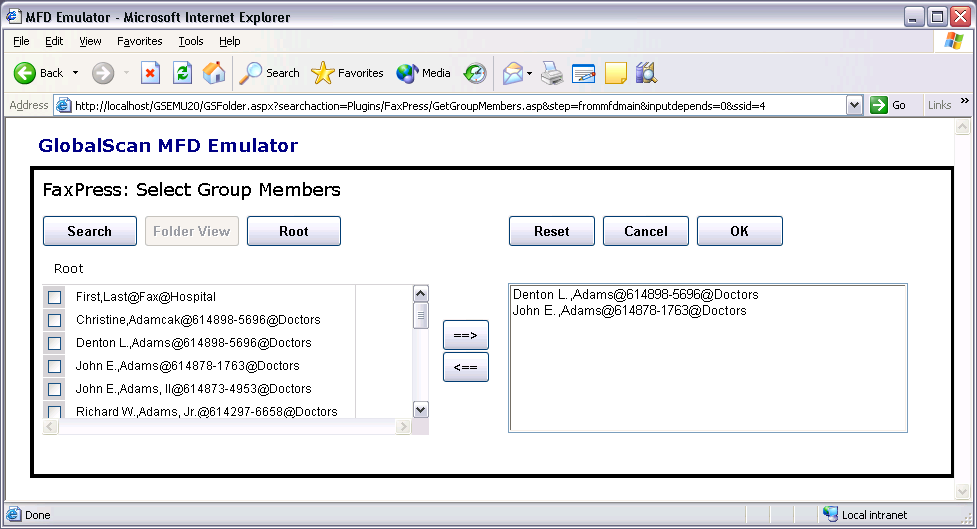Open the Tools menu
977x529 pixels.
[x=191, y=41]
